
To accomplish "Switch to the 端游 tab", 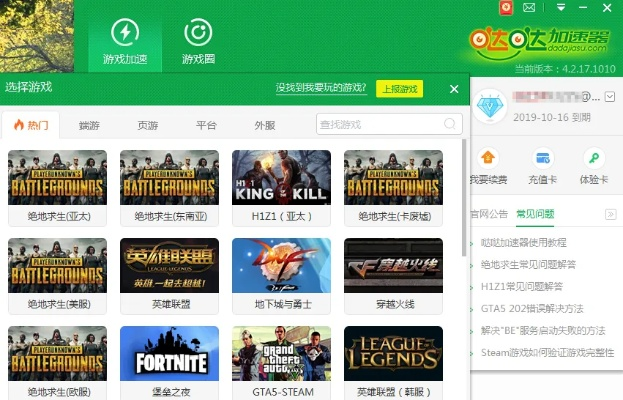I will pos(89,126).
